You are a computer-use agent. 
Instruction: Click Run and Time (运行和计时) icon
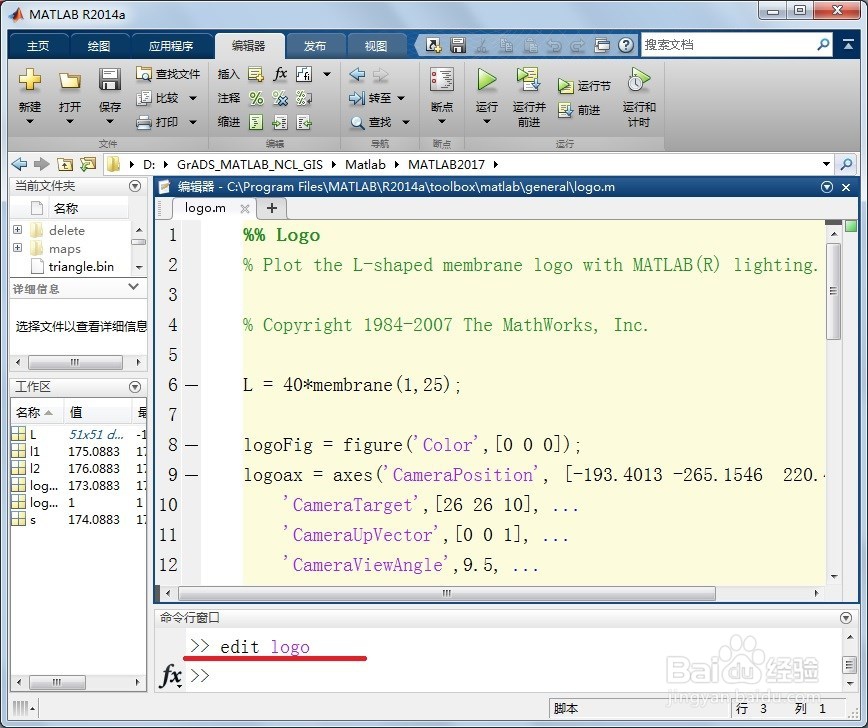coord(639,80)
